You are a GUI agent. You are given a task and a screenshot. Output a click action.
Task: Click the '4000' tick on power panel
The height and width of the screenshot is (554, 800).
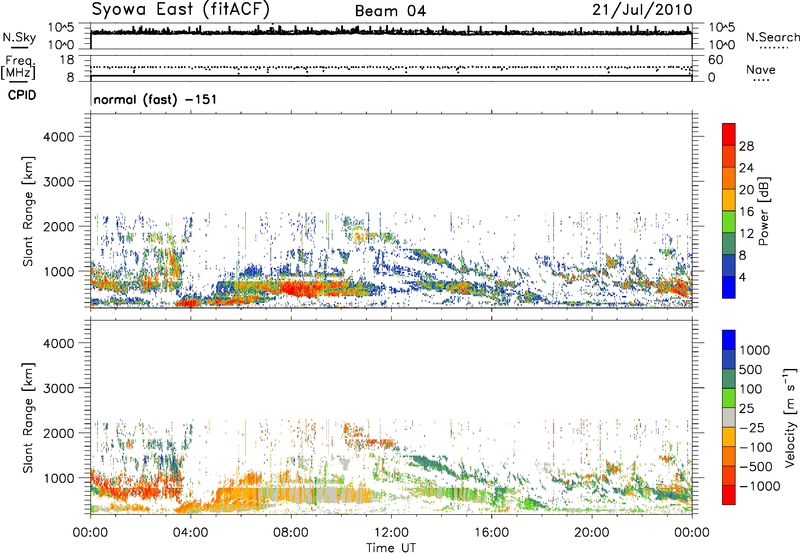(x=58, y=137)
